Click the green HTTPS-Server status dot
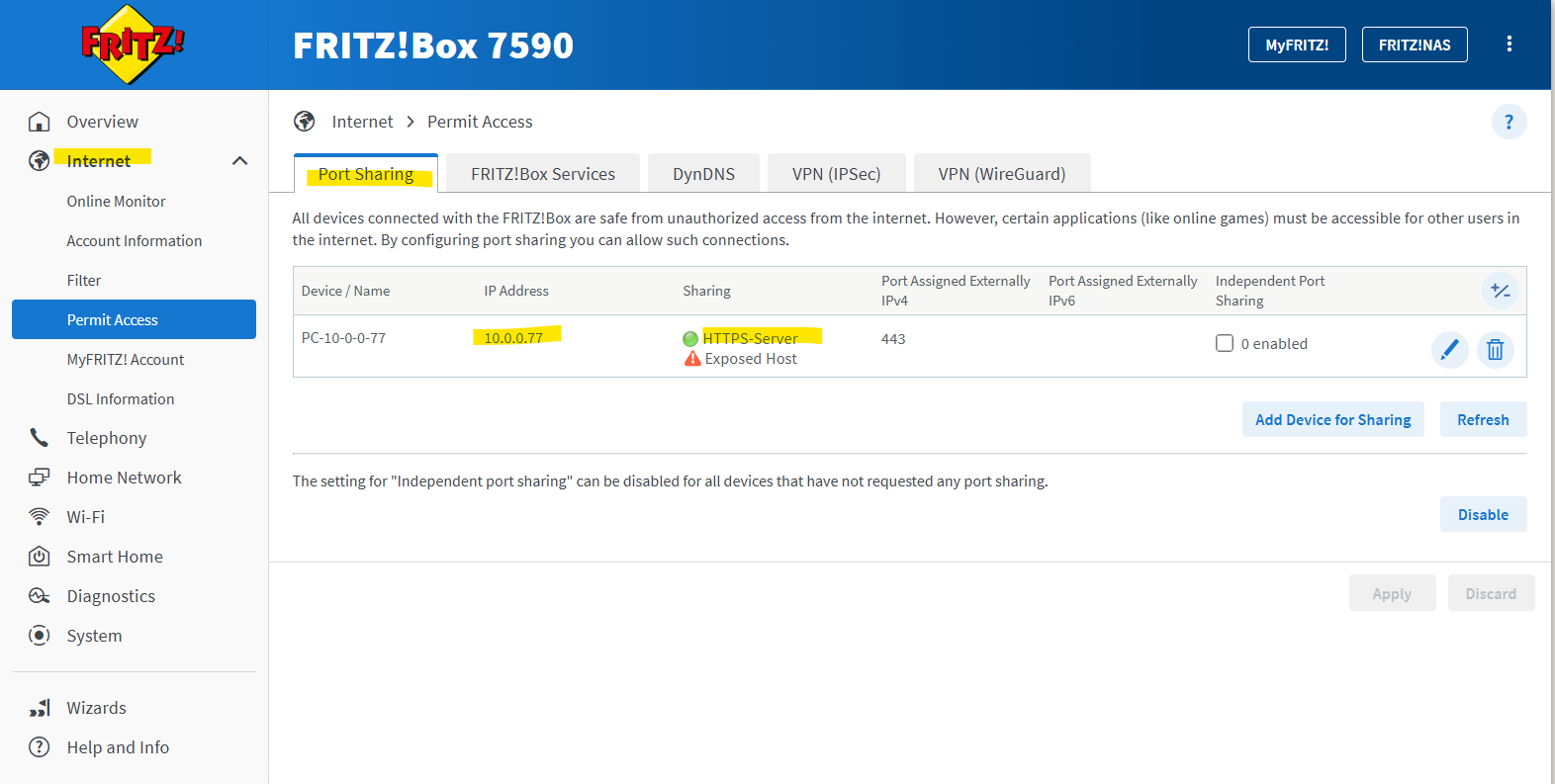 [690, 339]
